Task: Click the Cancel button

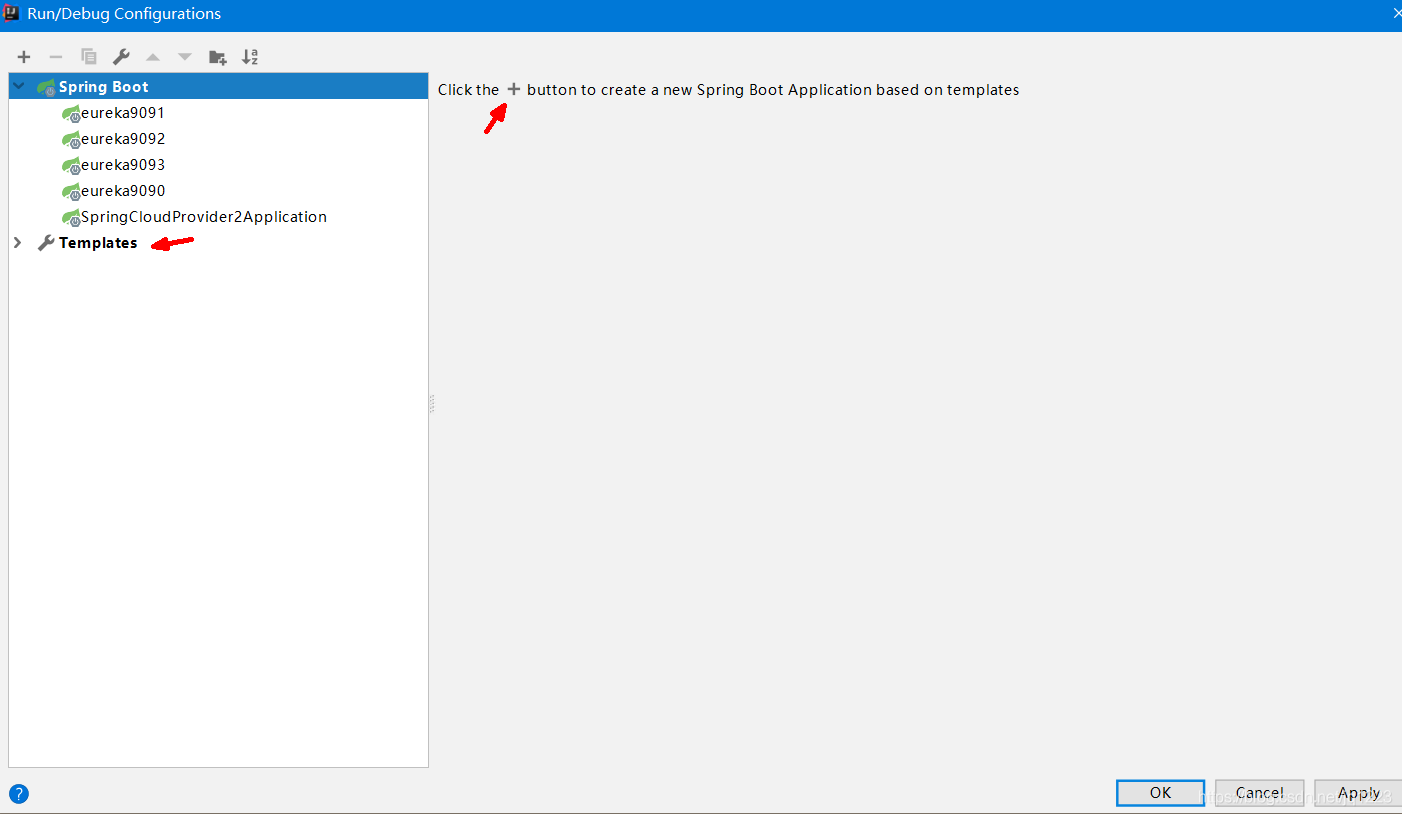Action: click(x=1259, y=793)
